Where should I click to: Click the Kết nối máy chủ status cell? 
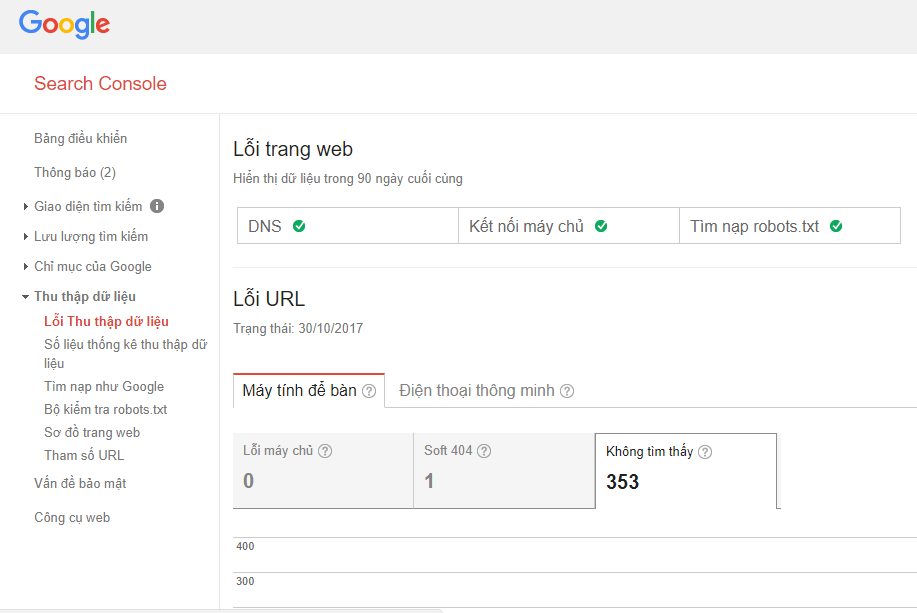(x=569, y=226)
